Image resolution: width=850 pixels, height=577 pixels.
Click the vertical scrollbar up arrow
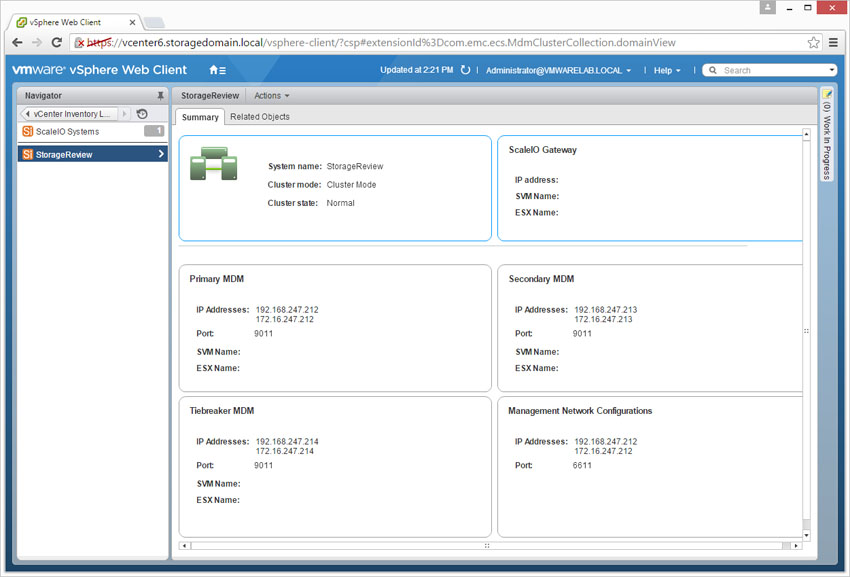[806, 134]
